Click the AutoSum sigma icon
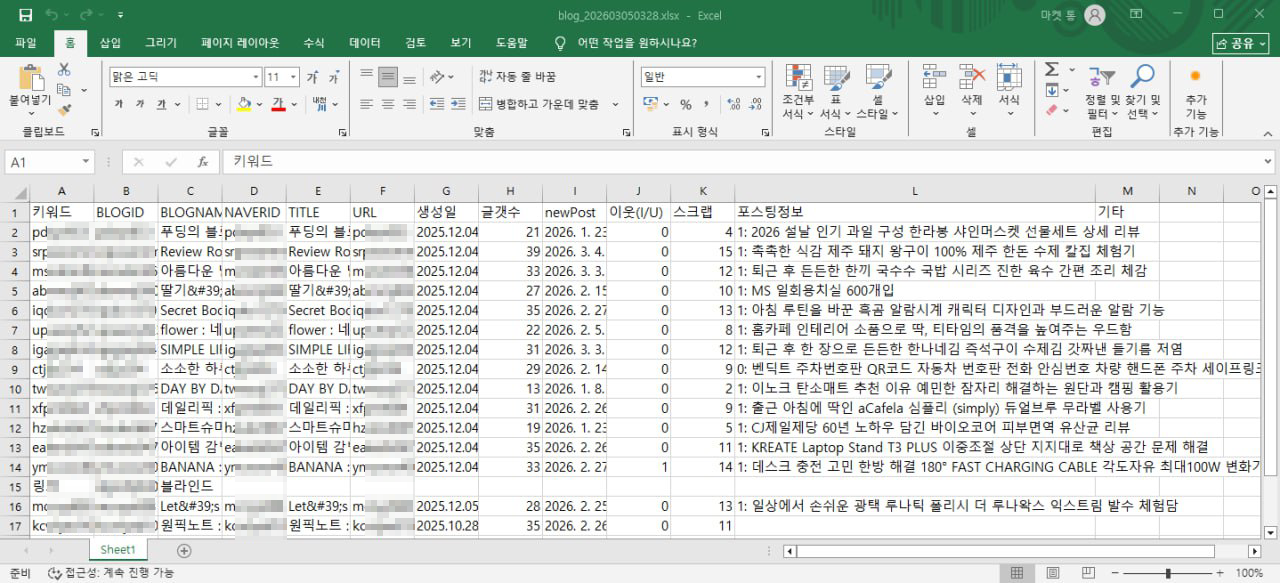 pyautogui.click(x=1051, y=69)
